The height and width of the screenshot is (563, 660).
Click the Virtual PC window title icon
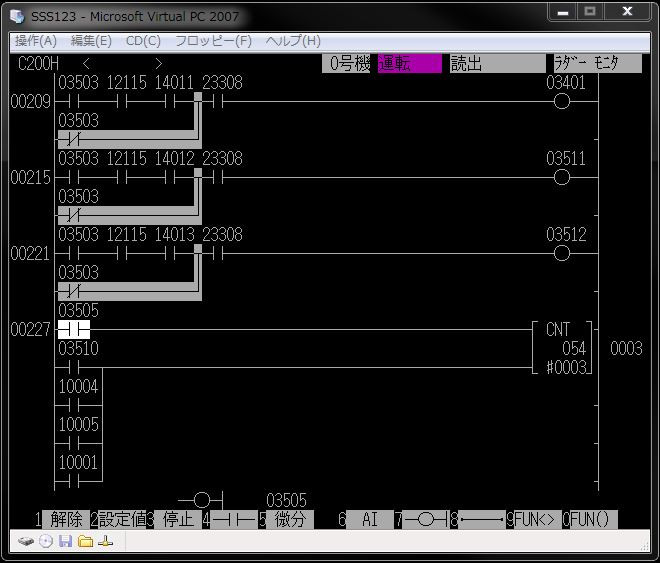(18, 16)
